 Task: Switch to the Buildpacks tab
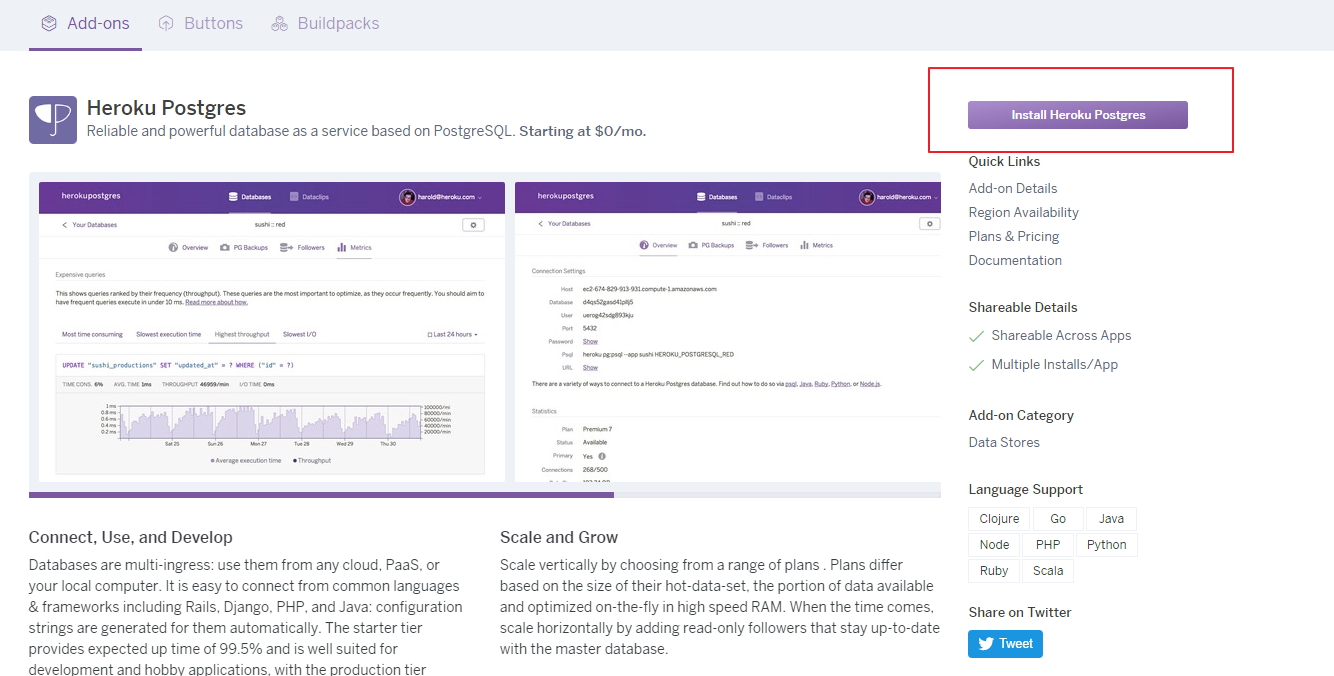325,23
